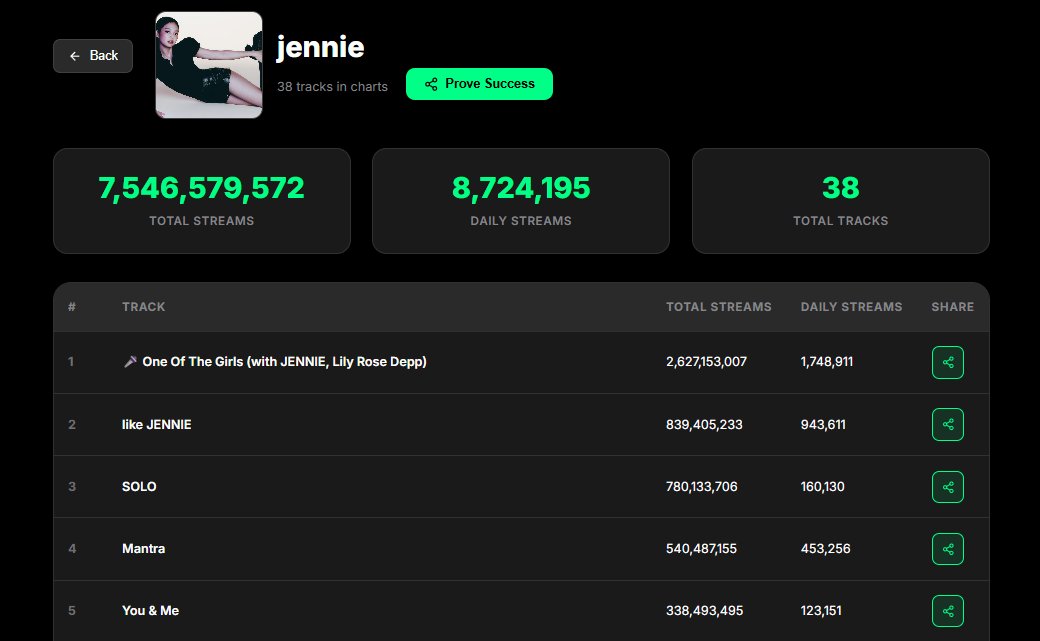This screenshot has height=641, width=1040.
Task: Select total streams cell 839,405,233
Action: (x=704, y=425)
